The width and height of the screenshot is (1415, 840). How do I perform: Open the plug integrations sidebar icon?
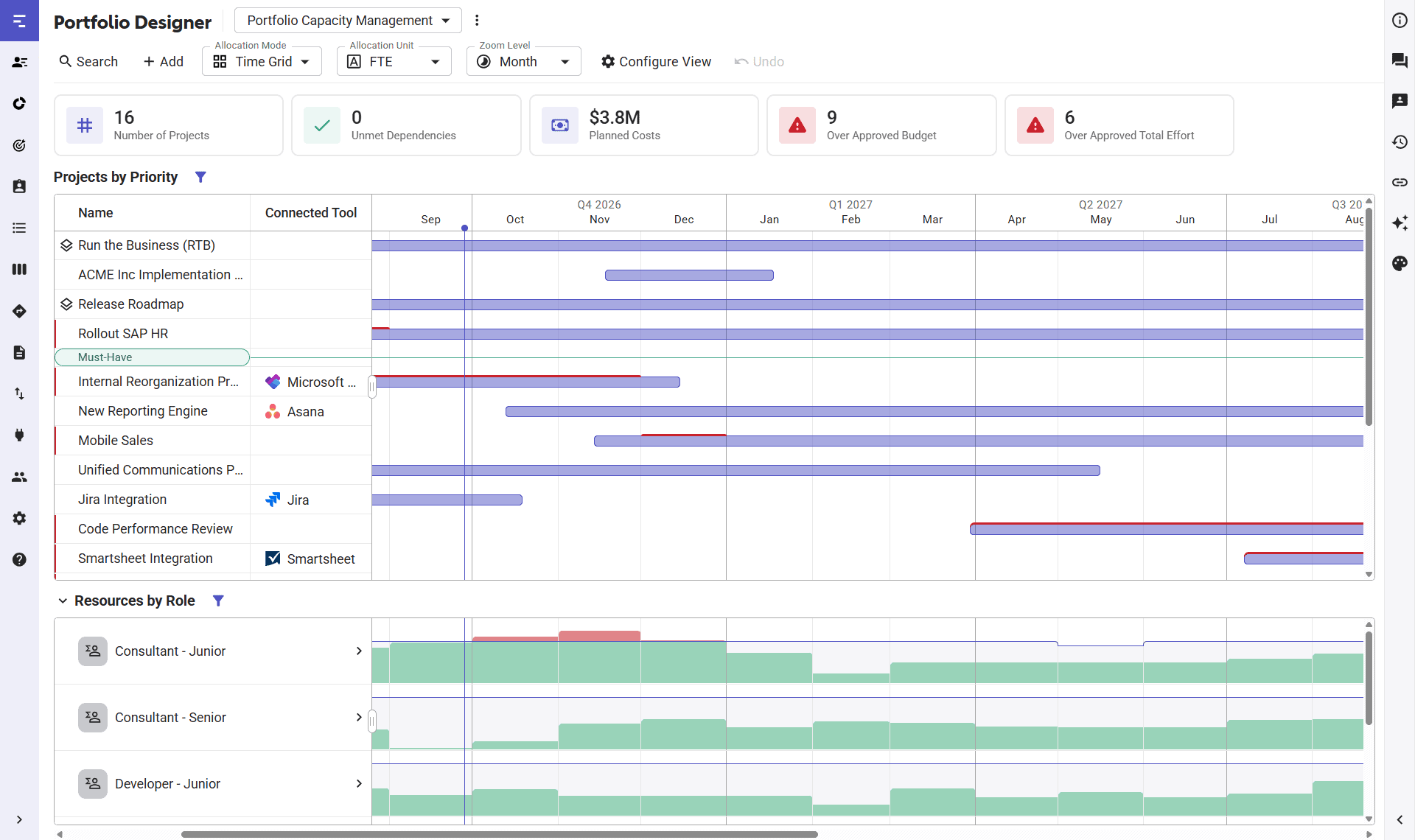pyautogui.click(x=19, y=435)
